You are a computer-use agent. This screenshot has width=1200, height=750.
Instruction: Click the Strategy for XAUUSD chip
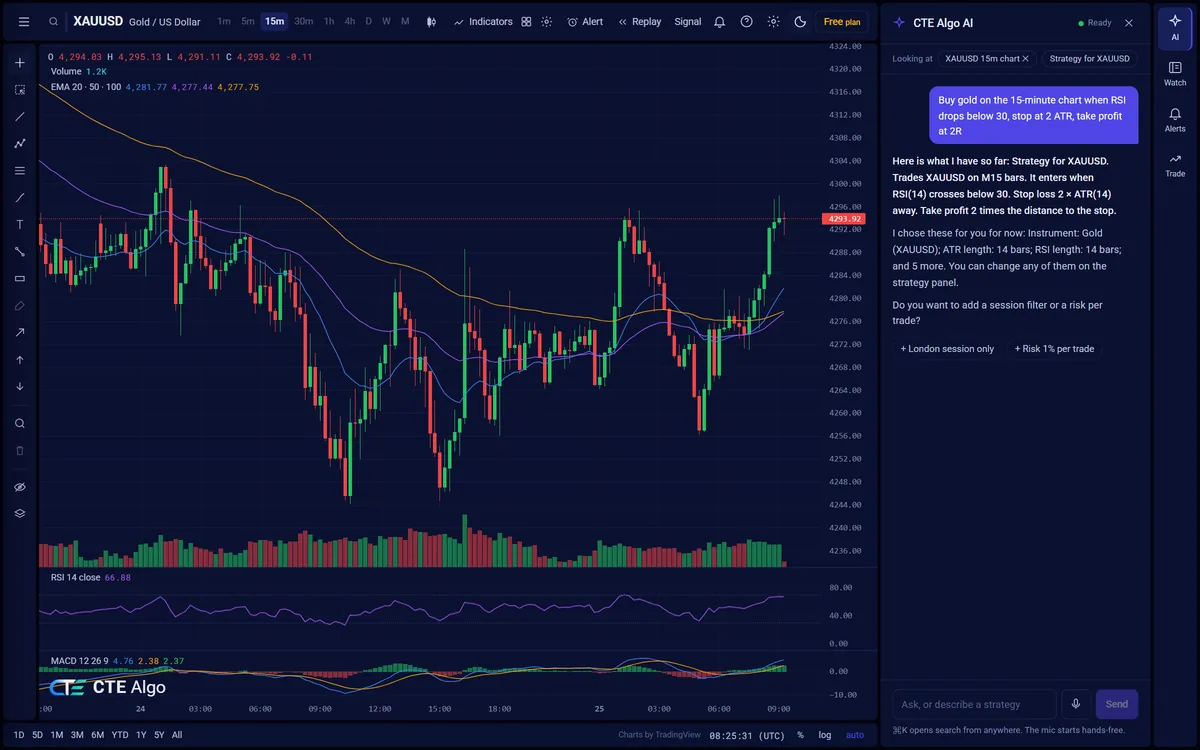pyautogui.click(x=1089, y=59)
